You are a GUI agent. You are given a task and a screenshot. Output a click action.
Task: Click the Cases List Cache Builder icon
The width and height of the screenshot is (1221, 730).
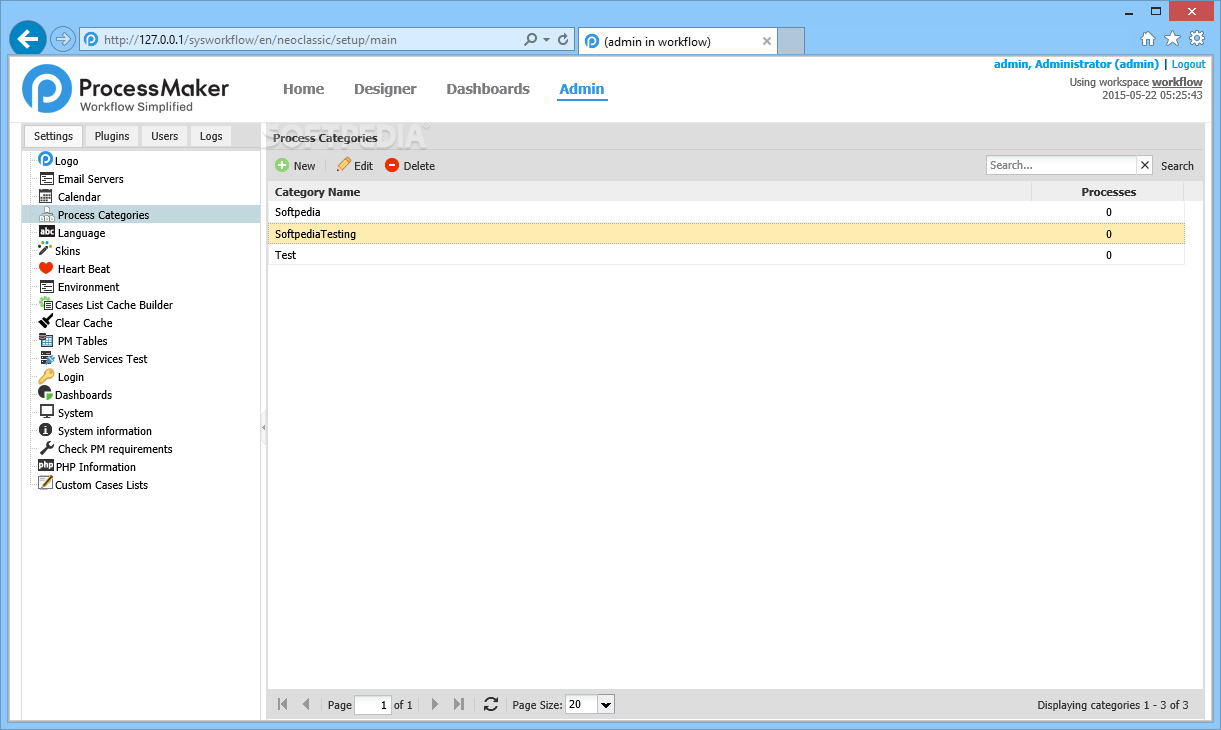point(45,304)
